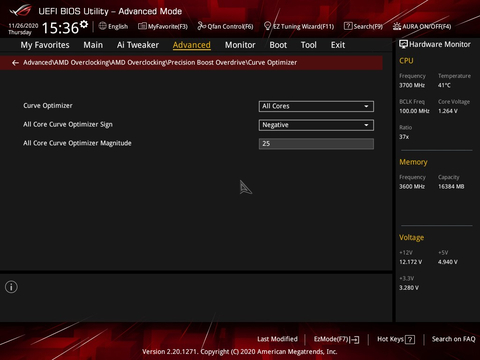480x360 pixels.
Task: Switch to the My Favorites tab
Action: pyautogui.click(x=45, y=45)
